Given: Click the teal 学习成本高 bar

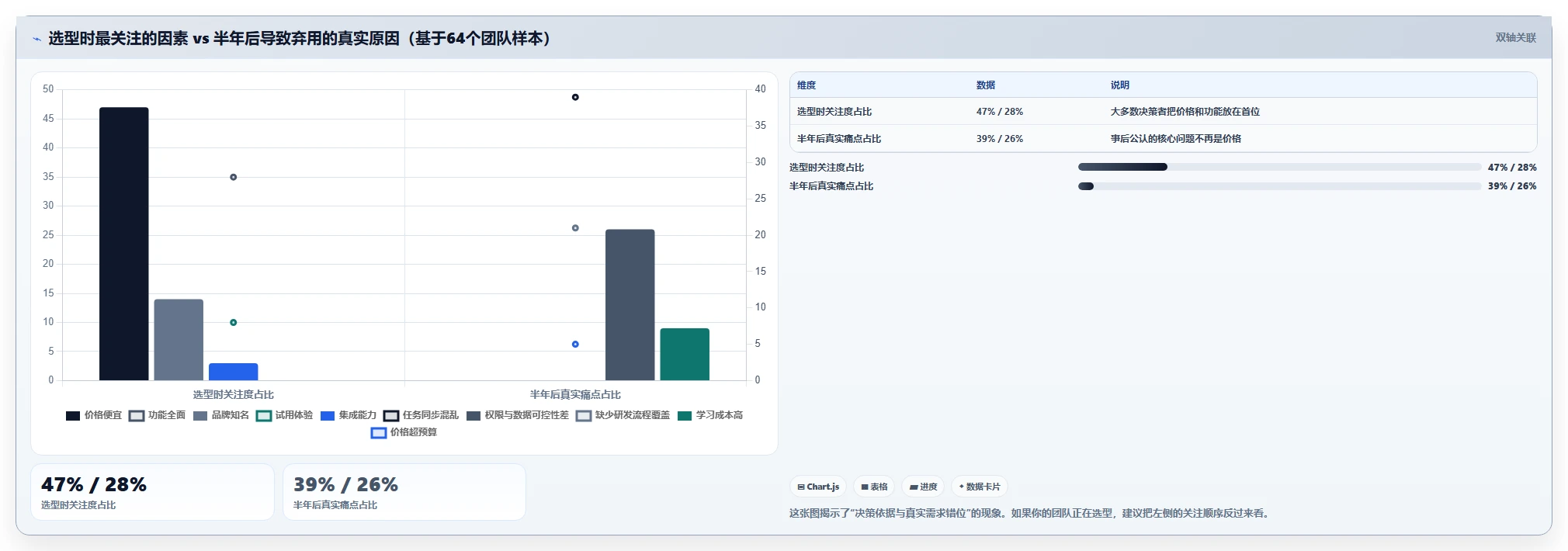Looking at the screenshot, I should [685, 354].
